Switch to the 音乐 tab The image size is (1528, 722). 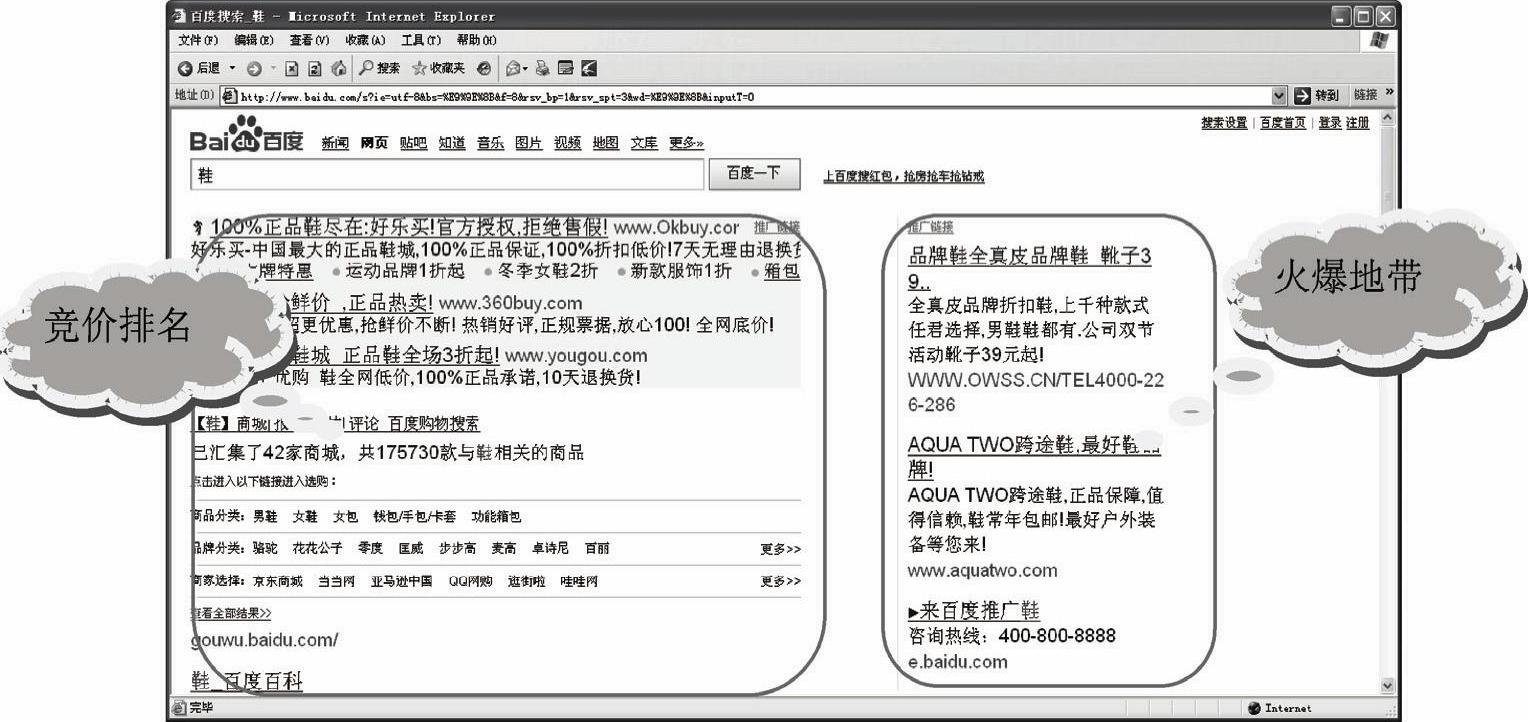(490, 143)
